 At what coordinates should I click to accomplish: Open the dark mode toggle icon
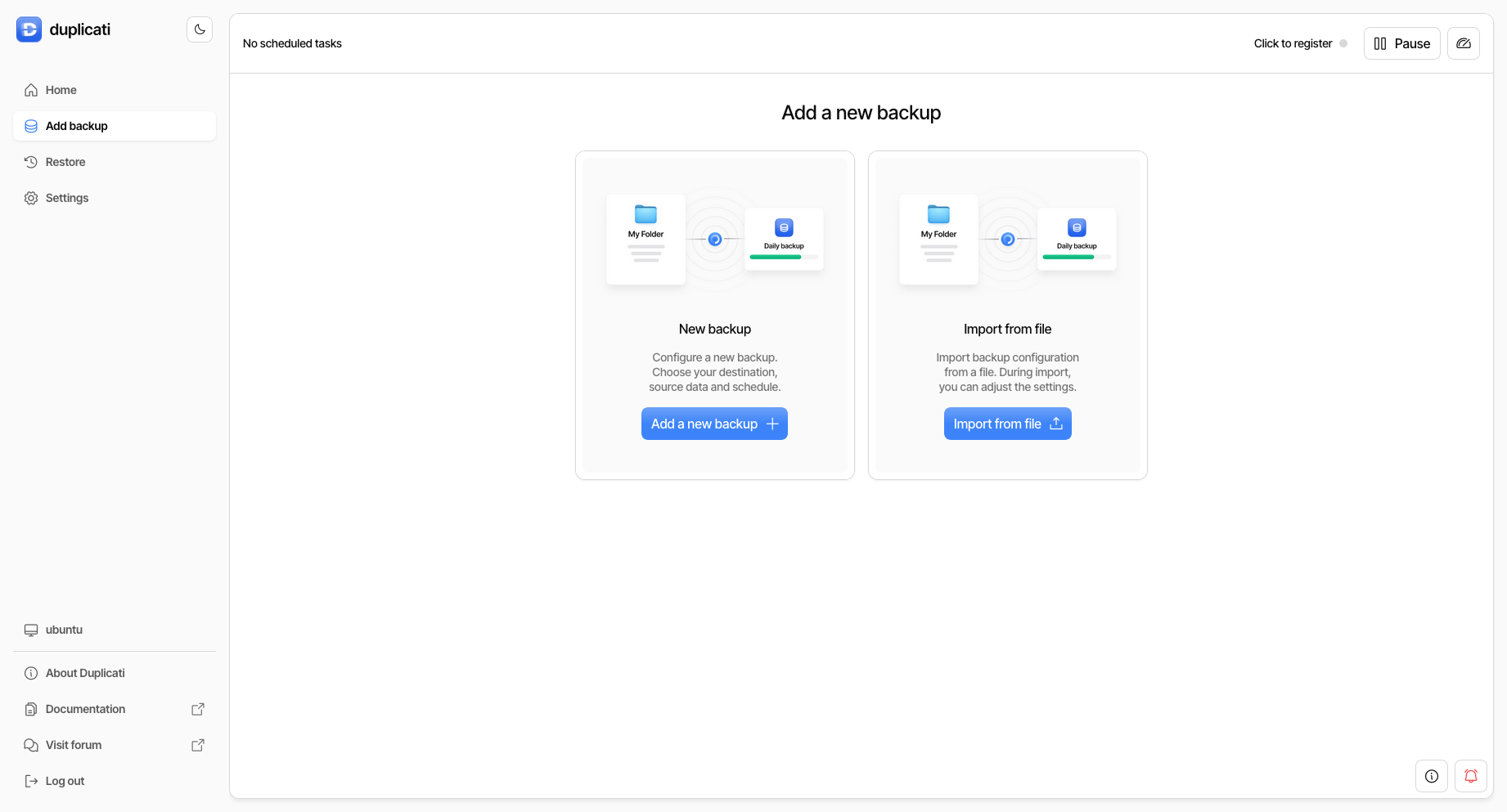(x=199, y=29)
